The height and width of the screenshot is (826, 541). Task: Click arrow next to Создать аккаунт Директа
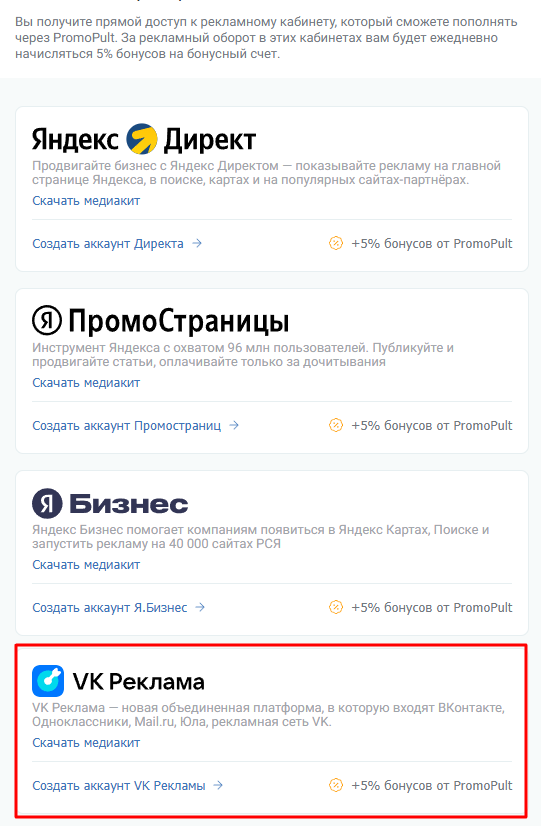[x=197, y=243]
